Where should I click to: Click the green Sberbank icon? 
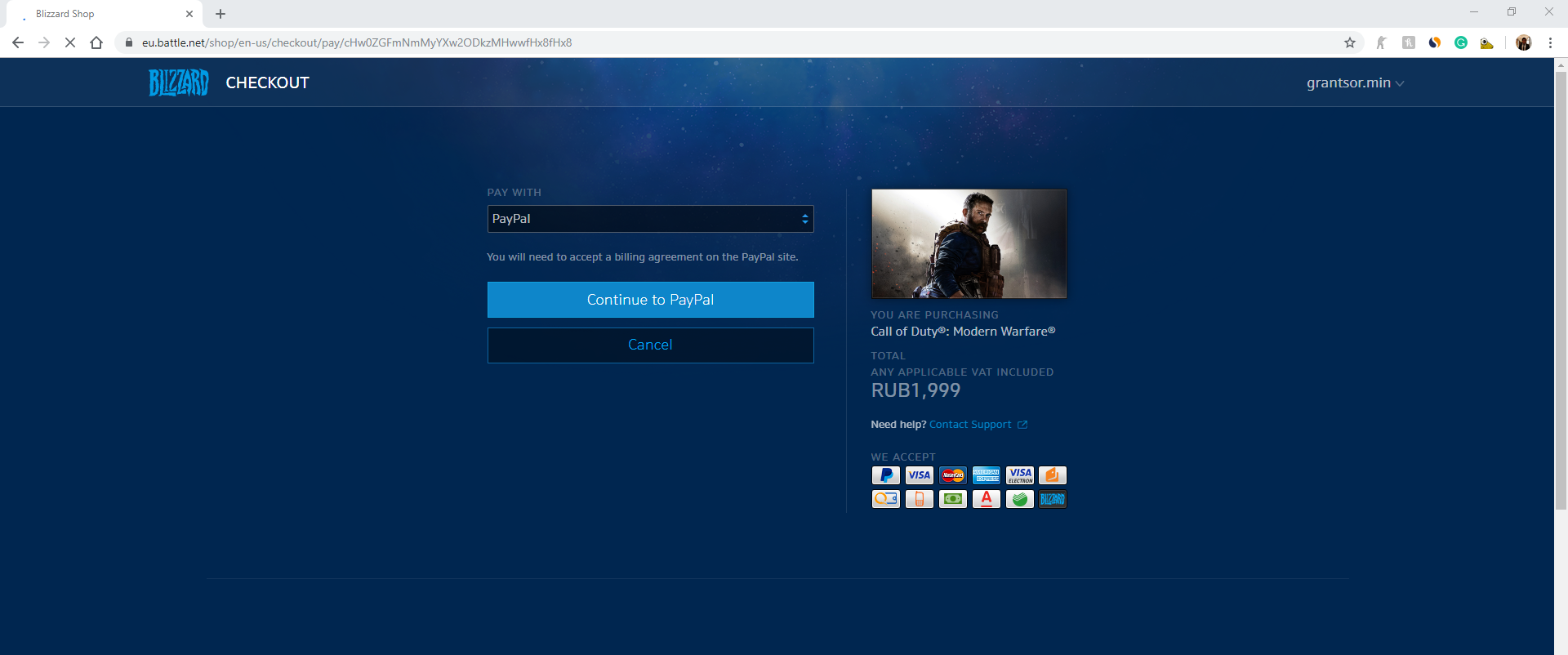(1020, 499)
